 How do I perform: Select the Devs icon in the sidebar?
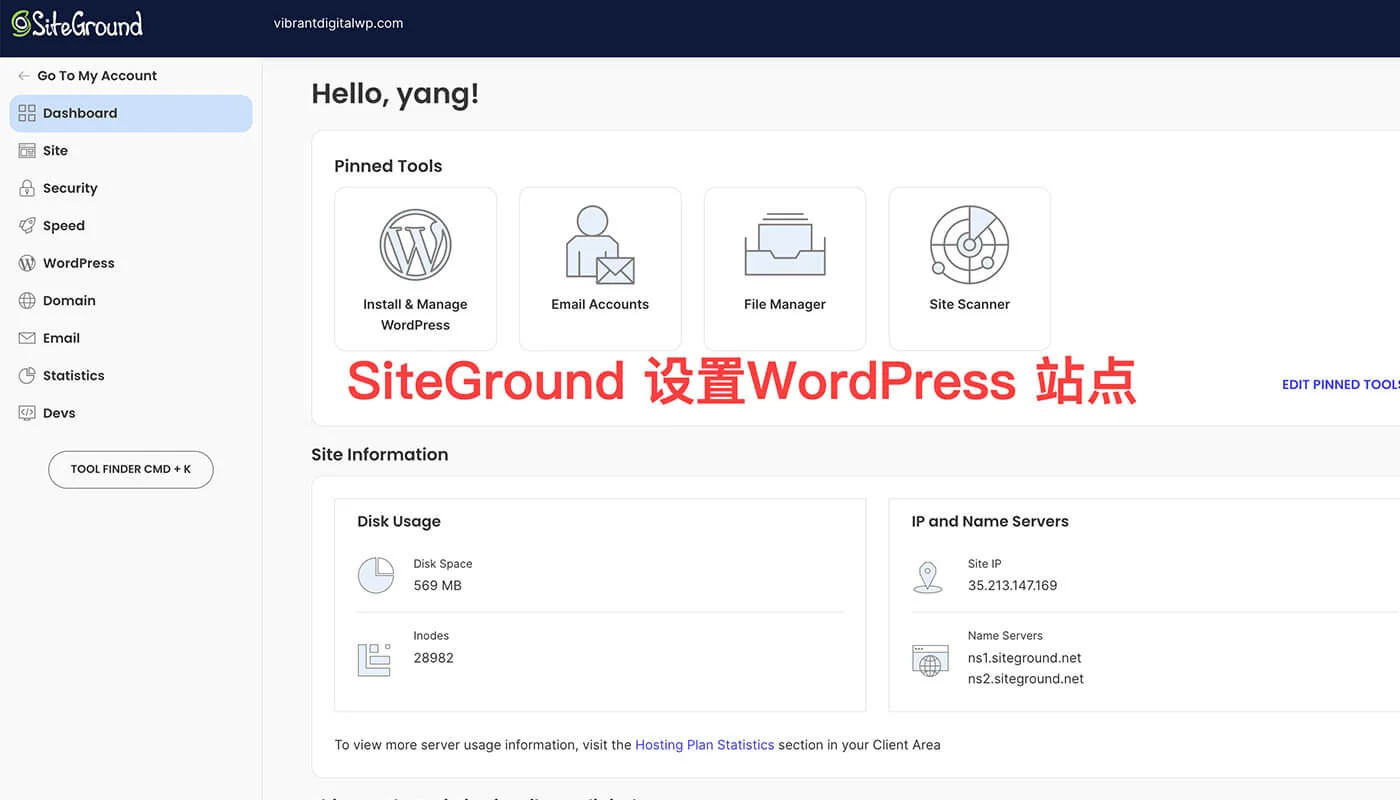click(27, 412)
